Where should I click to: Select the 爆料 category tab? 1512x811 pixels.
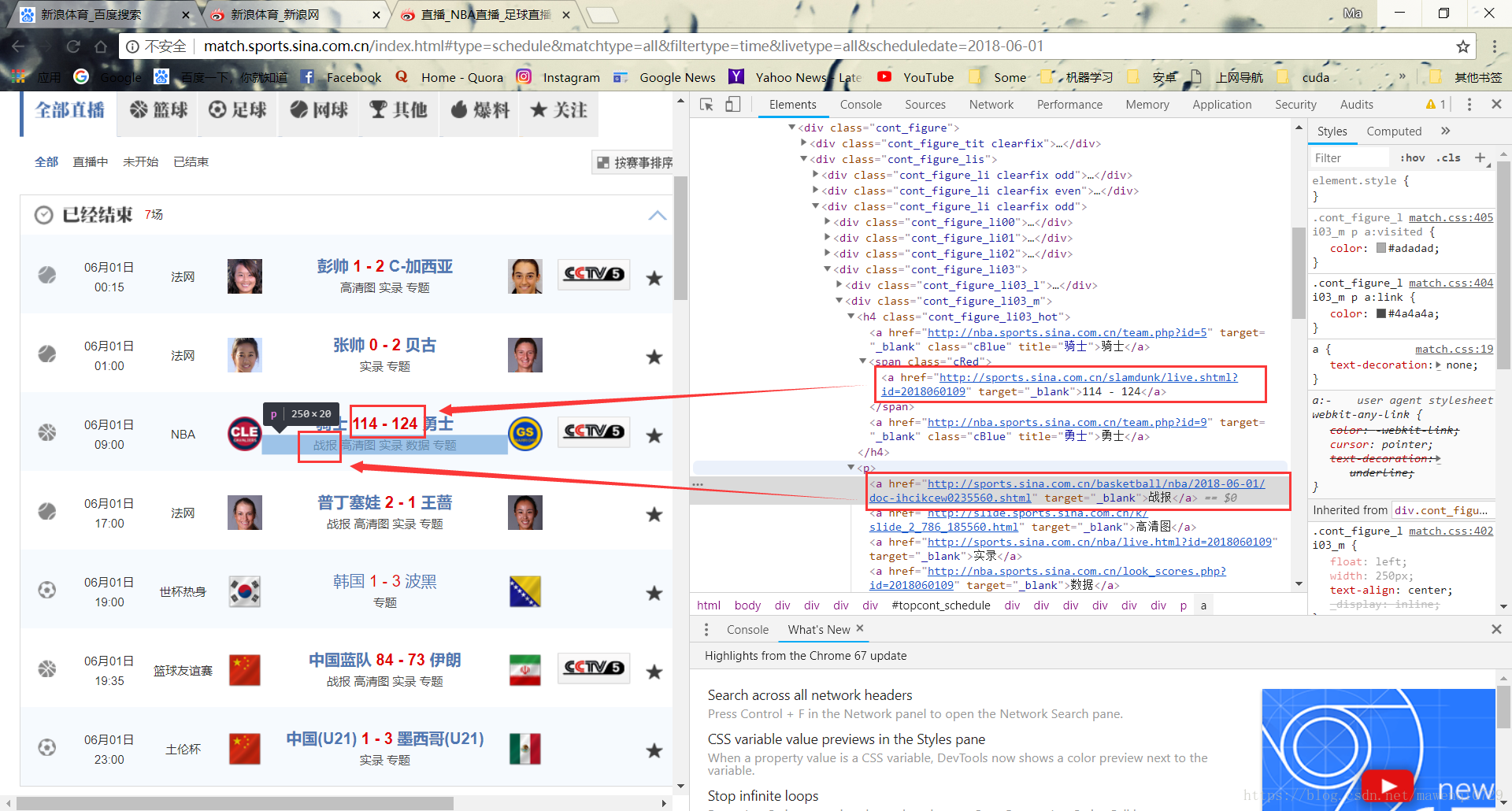480,110
